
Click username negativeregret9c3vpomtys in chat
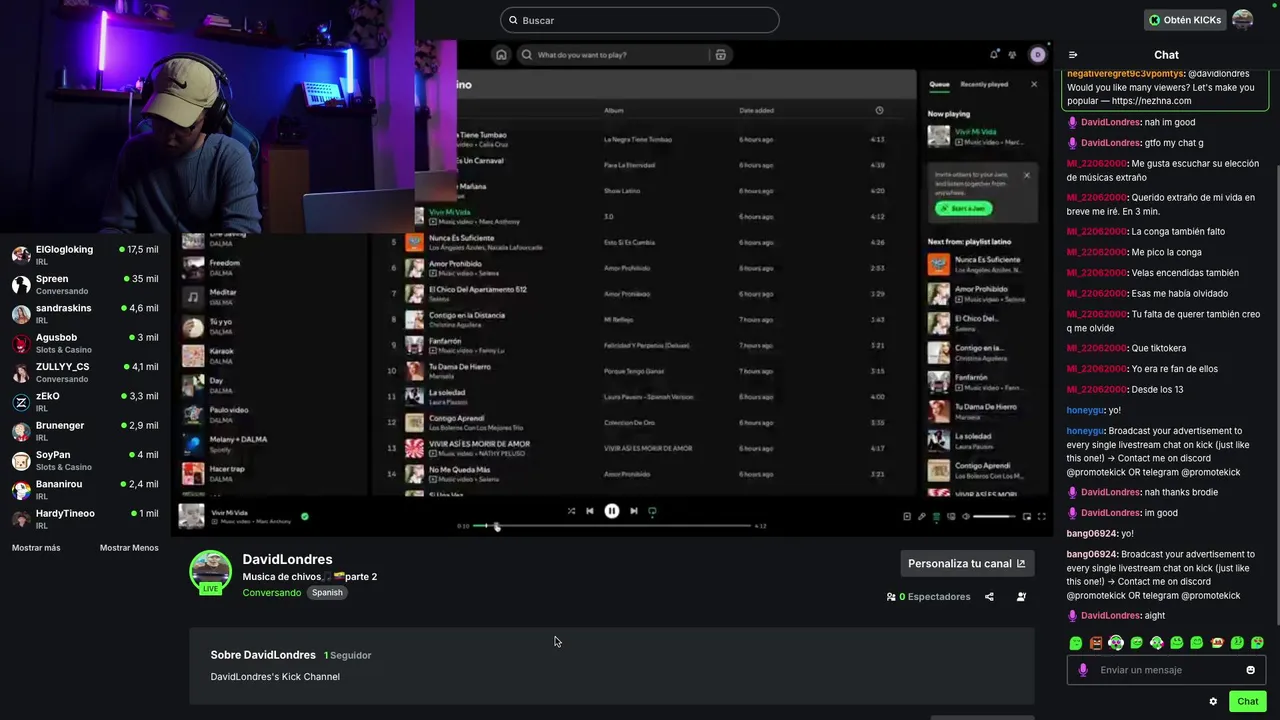coord(1125,74)
